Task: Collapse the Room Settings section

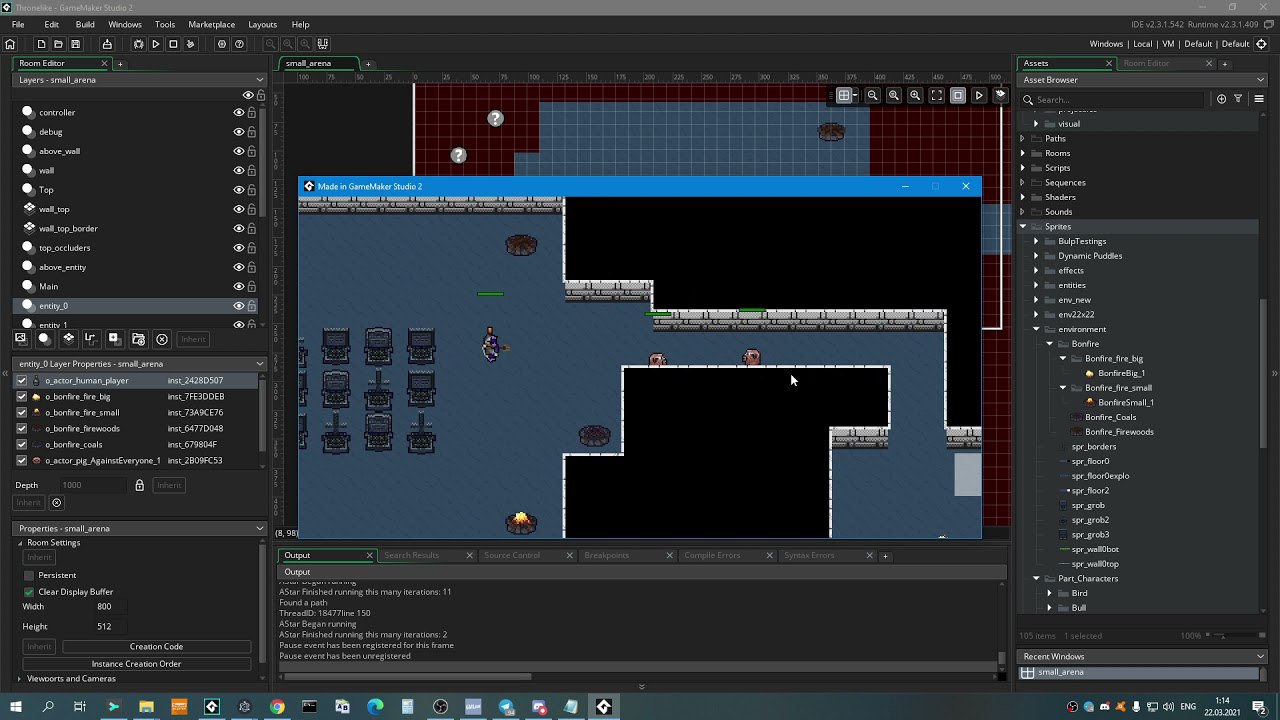Action: [19, 543]
